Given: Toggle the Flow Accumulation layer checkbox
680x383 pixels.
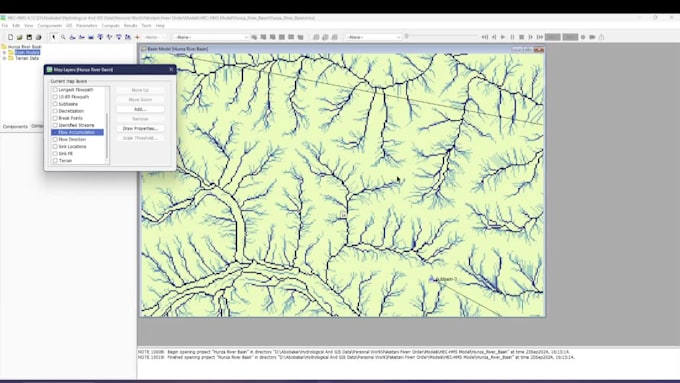Looking at the screenshot, I should 55,132.
